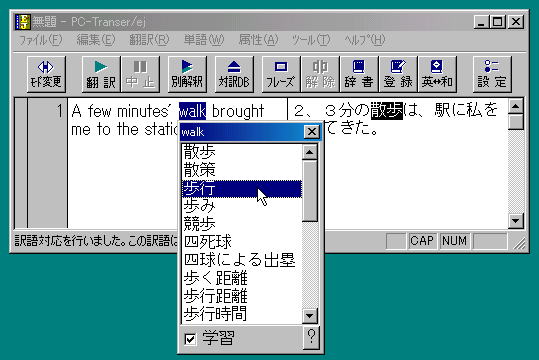Click the PC-Transer app icon in title bar

pos(23,22)
